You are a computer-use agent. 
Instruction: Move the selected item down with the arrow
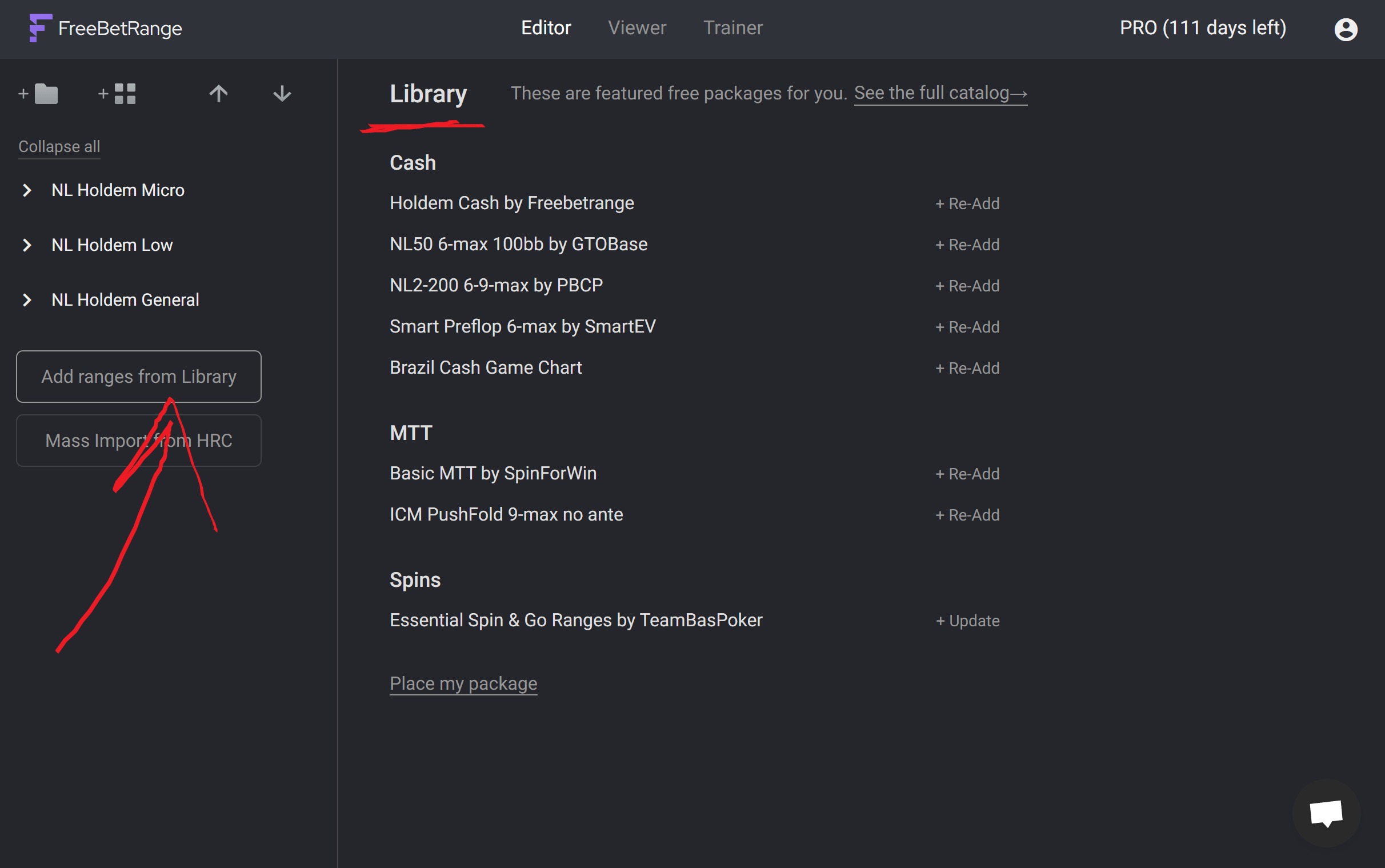pyautogui.click(x=282, y=94)
